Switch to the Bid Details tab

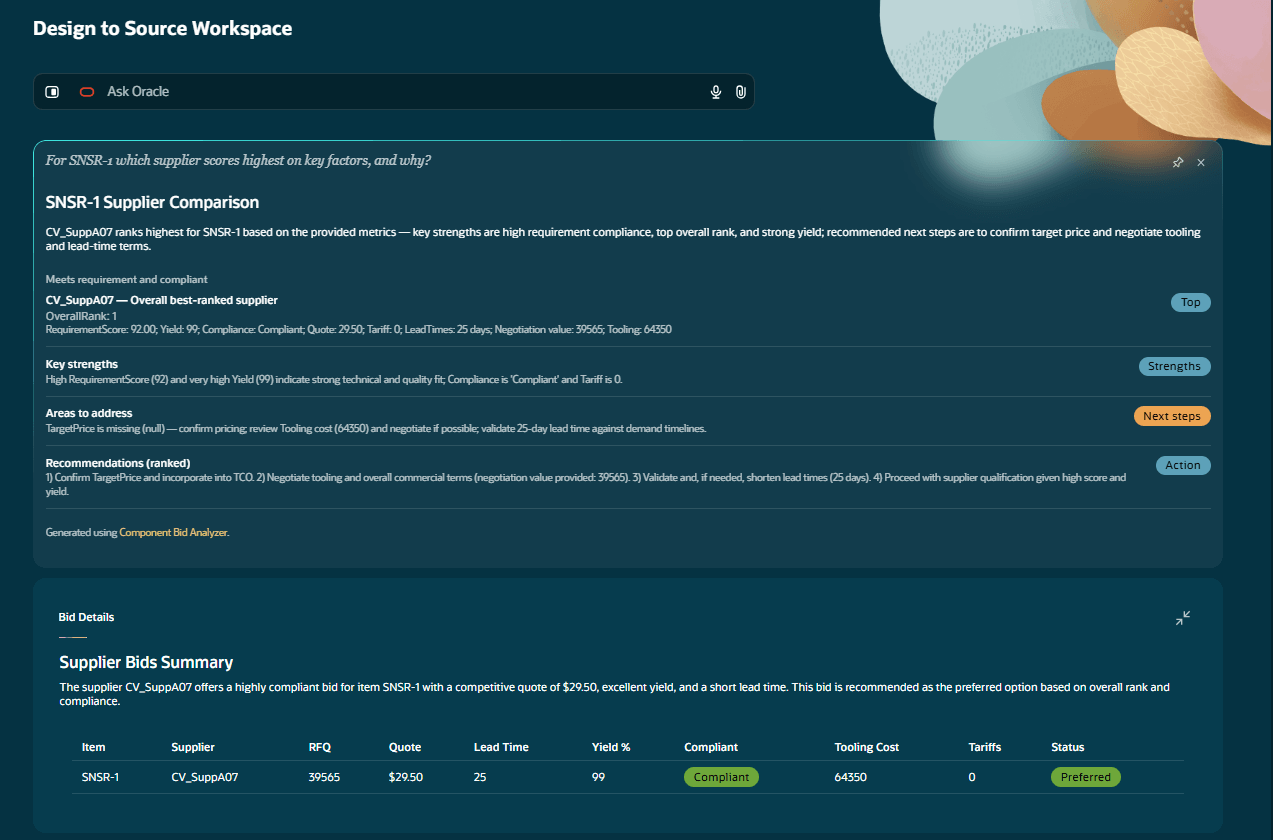86,617
